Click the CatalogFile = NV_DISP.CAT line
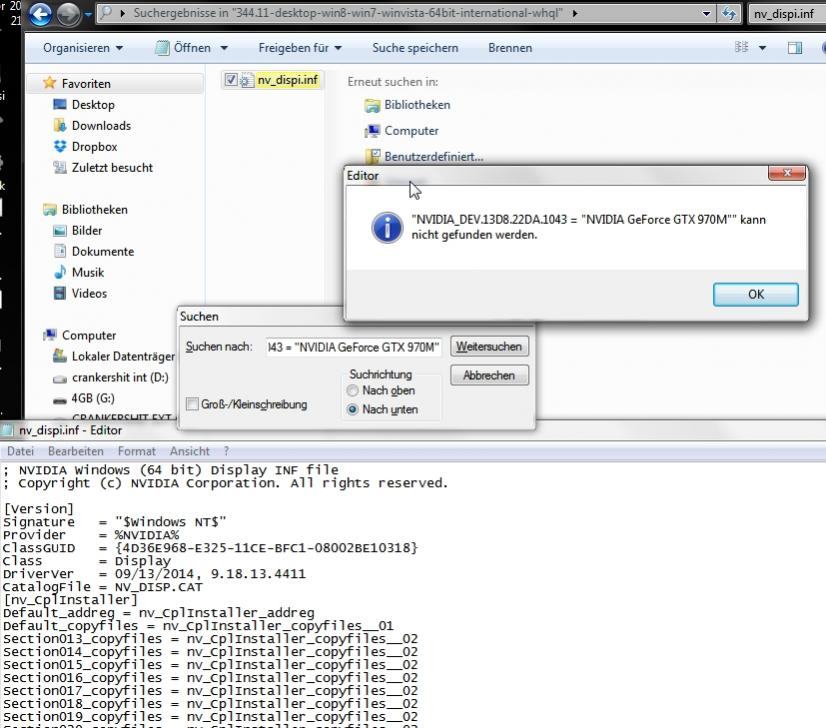Viewport: 826px width, 728px height. 103,587
